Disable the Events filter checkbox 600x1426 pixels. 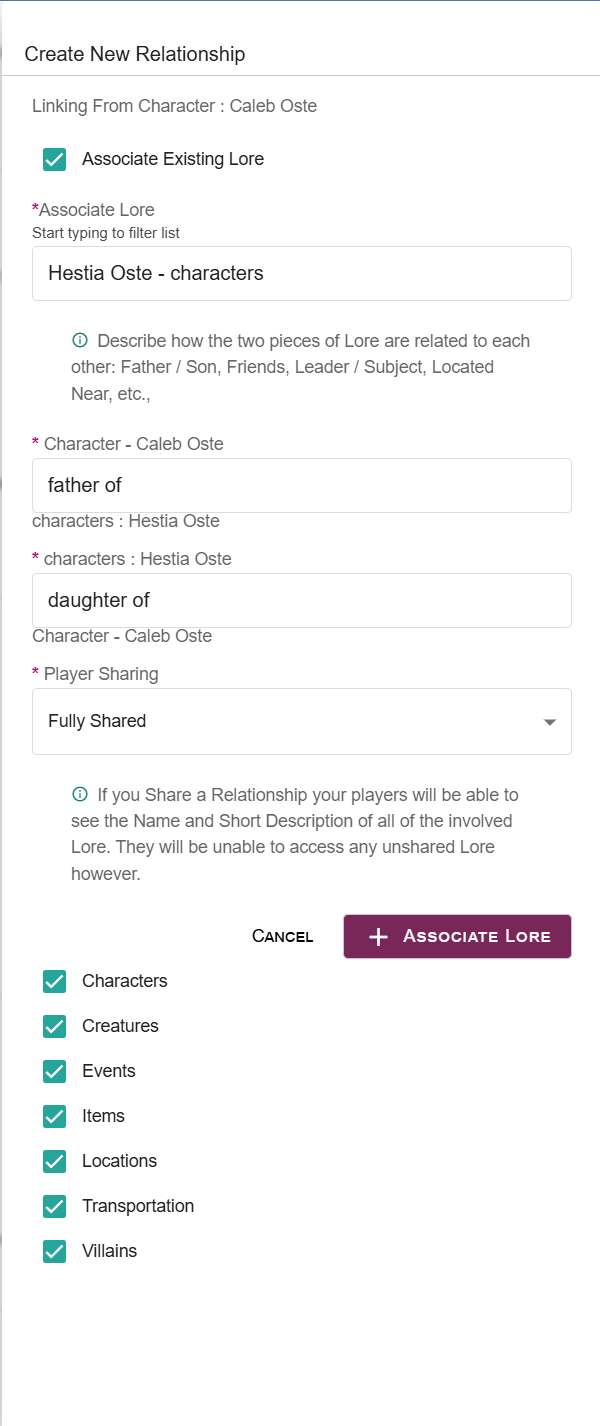[55, 1071]
